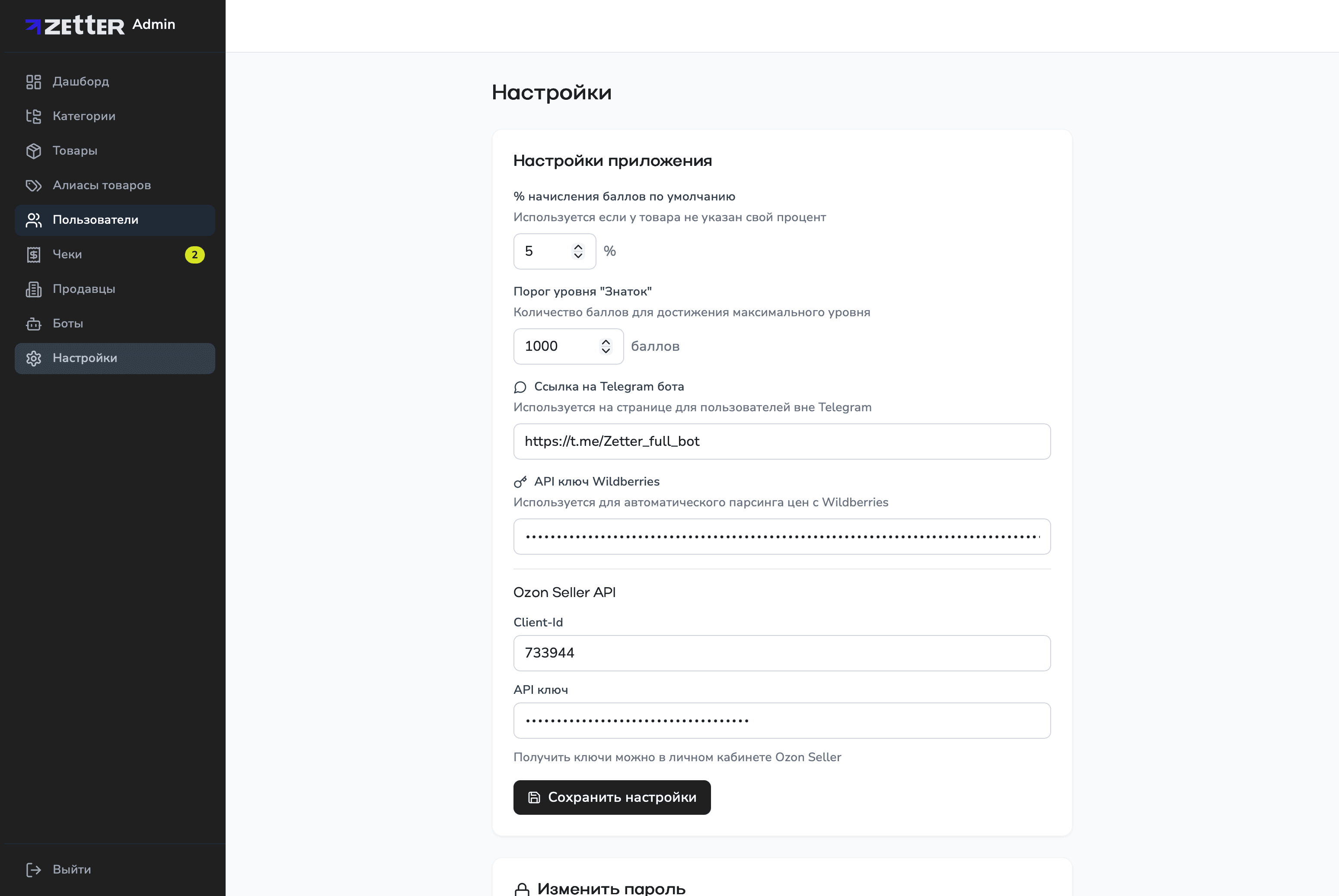1339x896 pixels.
Task: Click the Пользователи people icon
Action: tap(34, 220)
